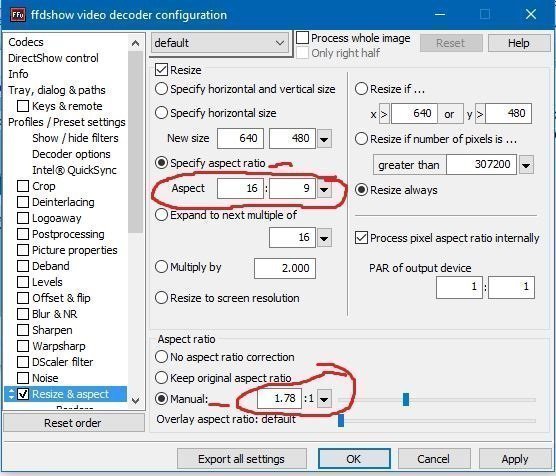Click the greater than button
The width and height of the screenshot is (556, 476).
(x=409, y=165)
